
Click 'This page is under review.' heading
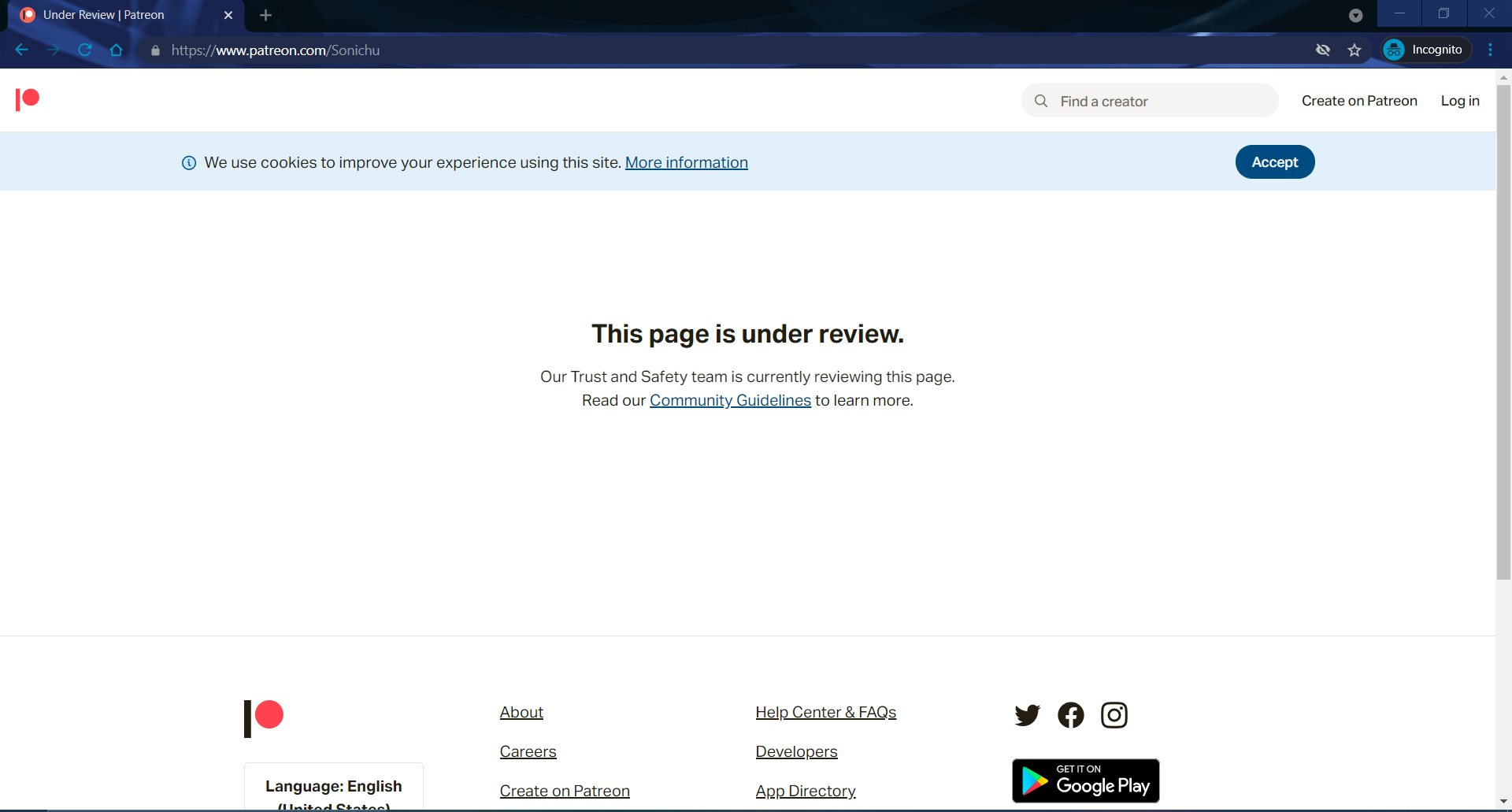coord(747,334)
